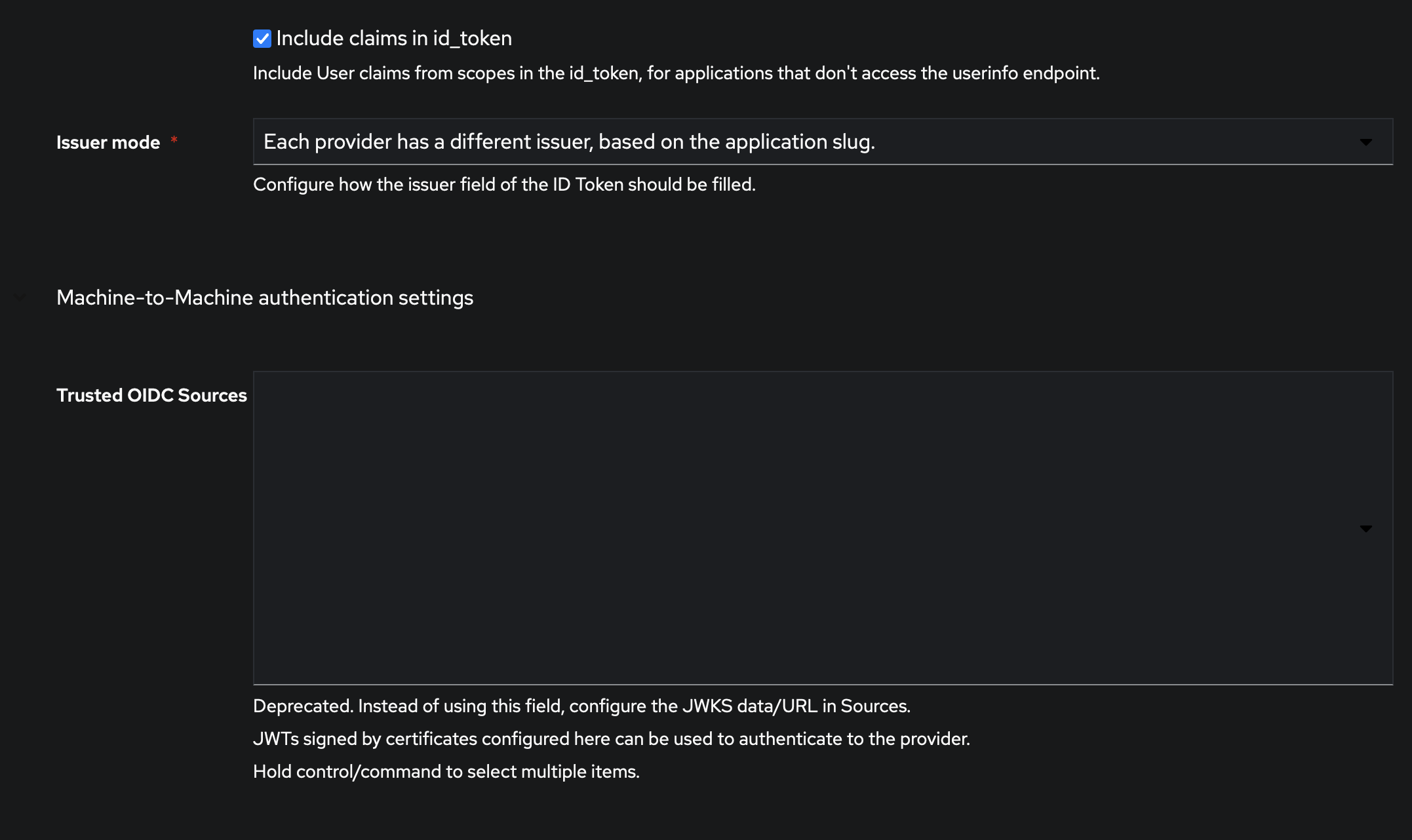Open the Issuer mode dropdown caret
1412x840 pixels.
pos(1367,141)
